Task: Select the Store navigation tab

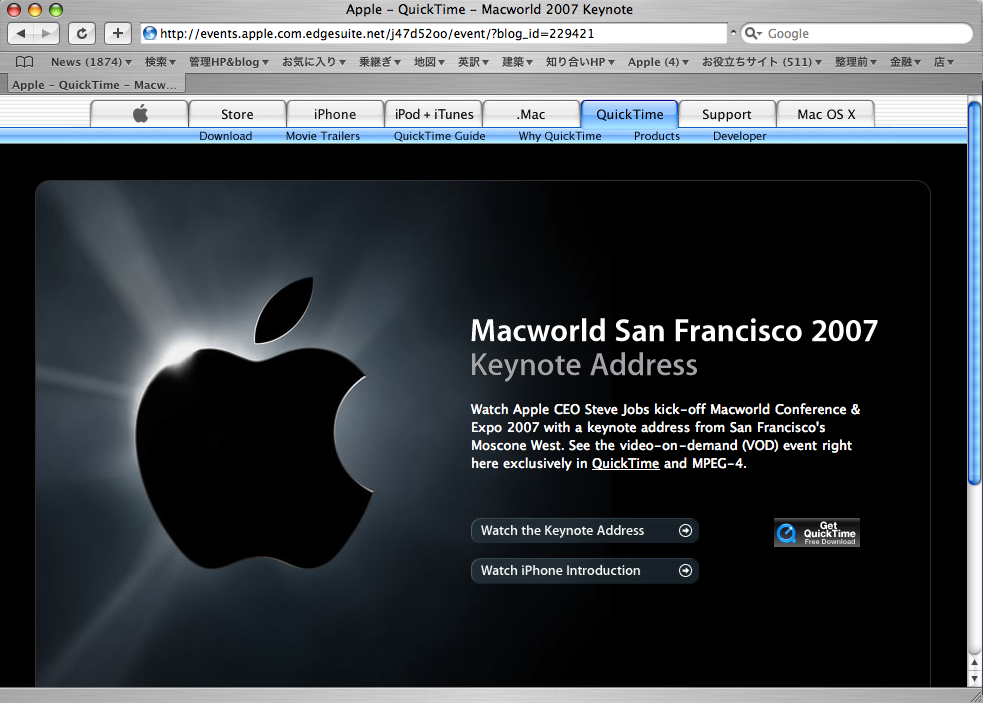Action: pyautogui.click(x=237, y=114)
